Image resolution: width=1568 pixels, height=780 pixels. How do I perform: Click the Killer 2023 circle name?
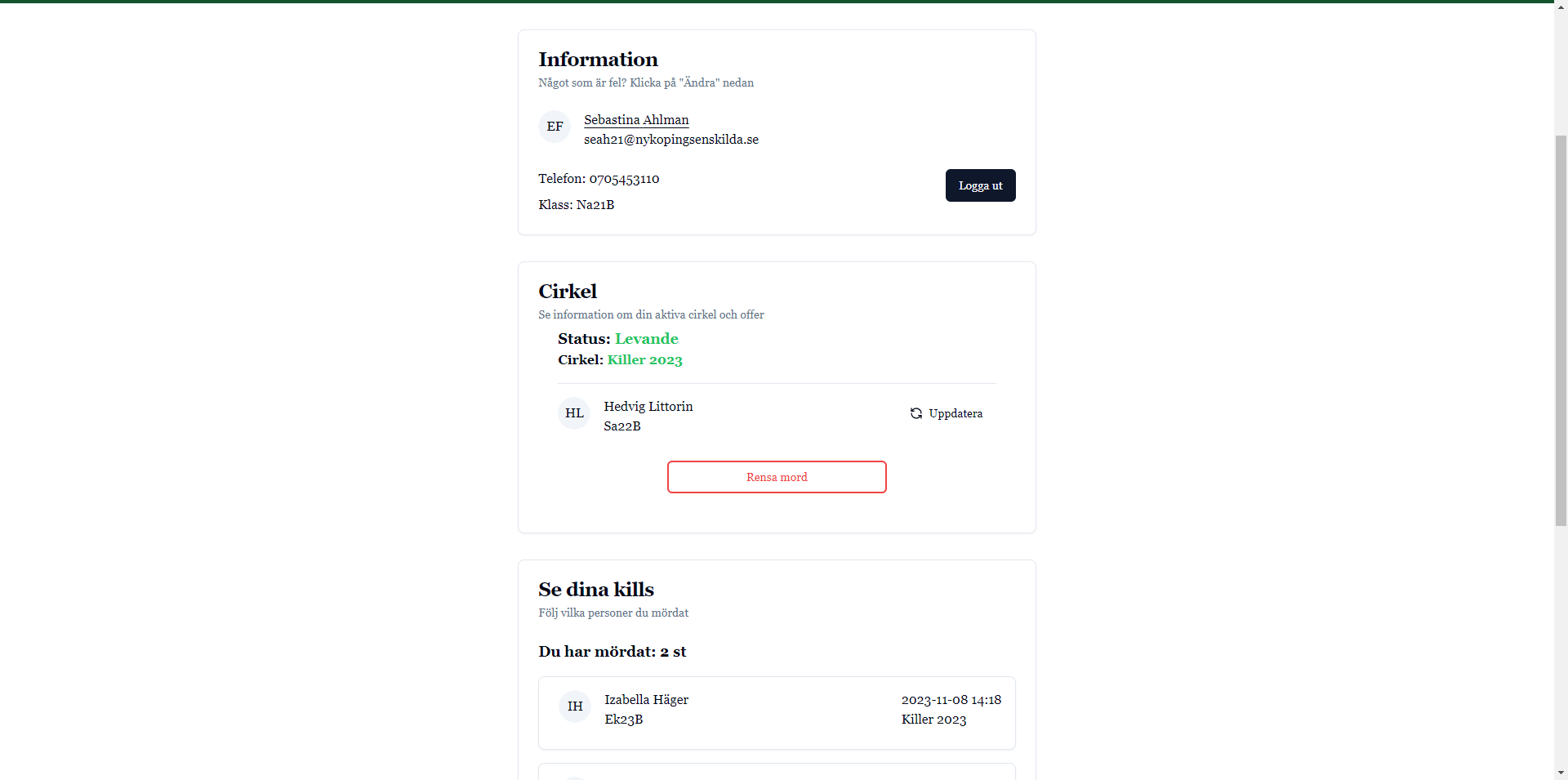point(644,360)
